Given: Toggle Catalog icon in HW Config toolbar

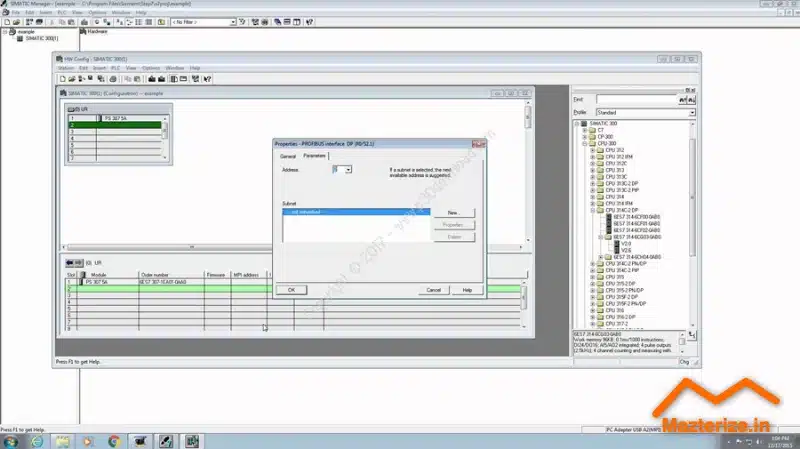Looking at the screenshot, I should [174, 79].
